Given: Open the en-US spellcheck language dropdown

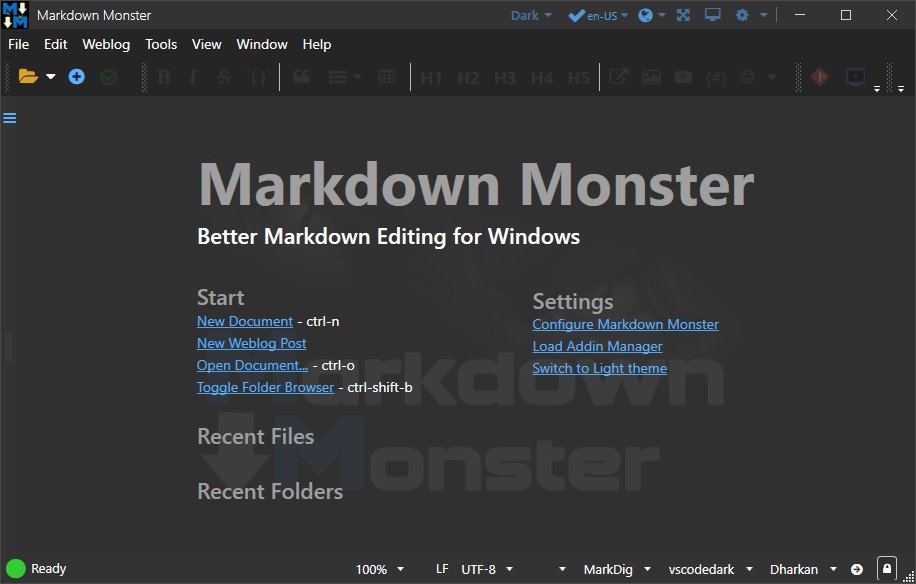Looking at the screenshot, I should [597, 15].
